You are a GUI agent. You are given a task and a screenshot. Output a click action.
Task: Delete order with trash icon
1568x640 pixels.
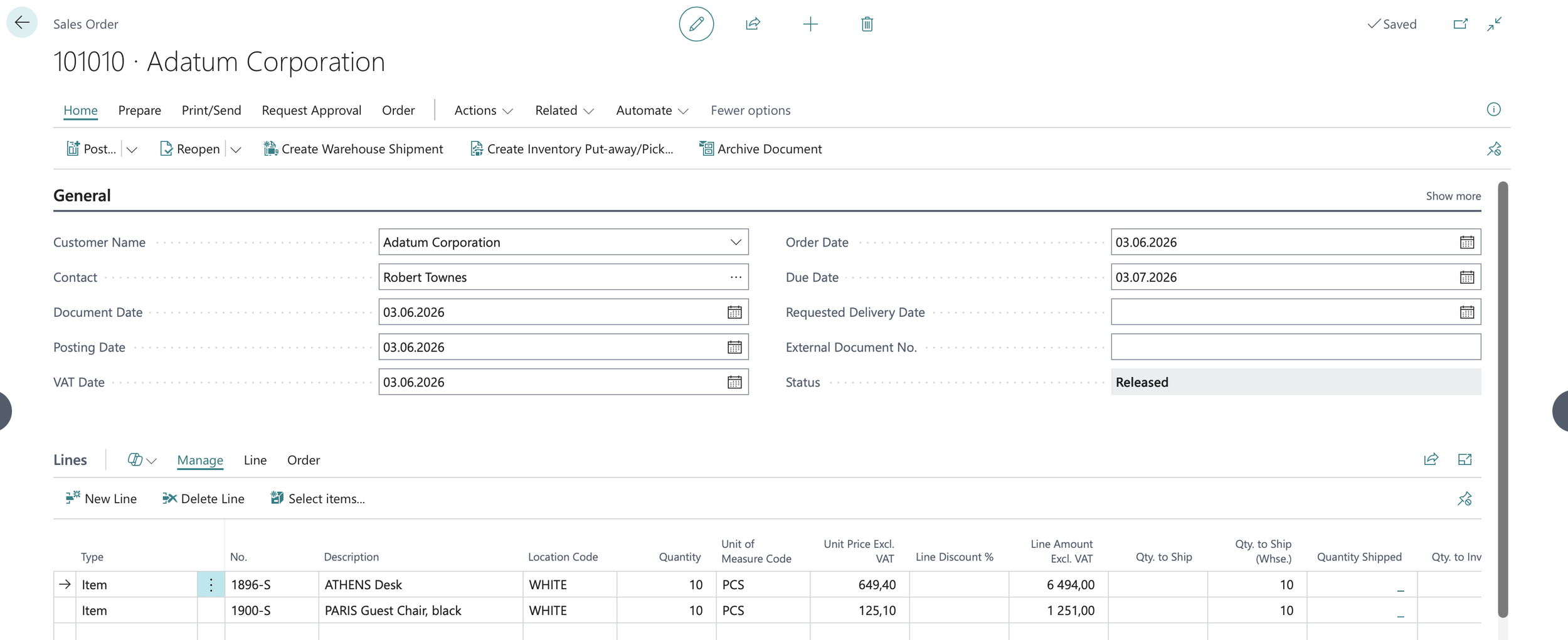867,24
